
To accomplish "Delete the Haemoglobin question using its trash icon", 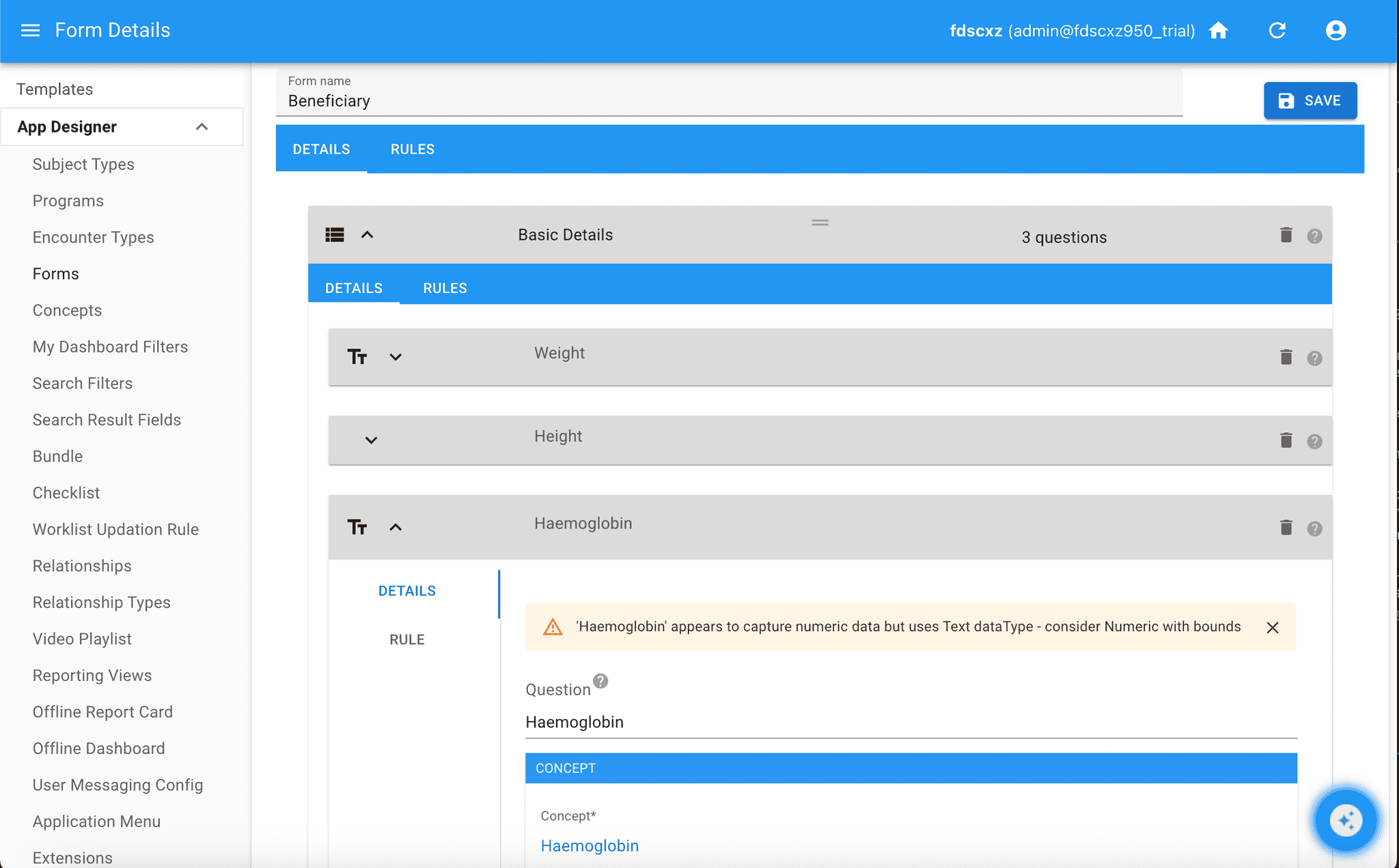I will pyautogui.click(x=1286, y=527).
